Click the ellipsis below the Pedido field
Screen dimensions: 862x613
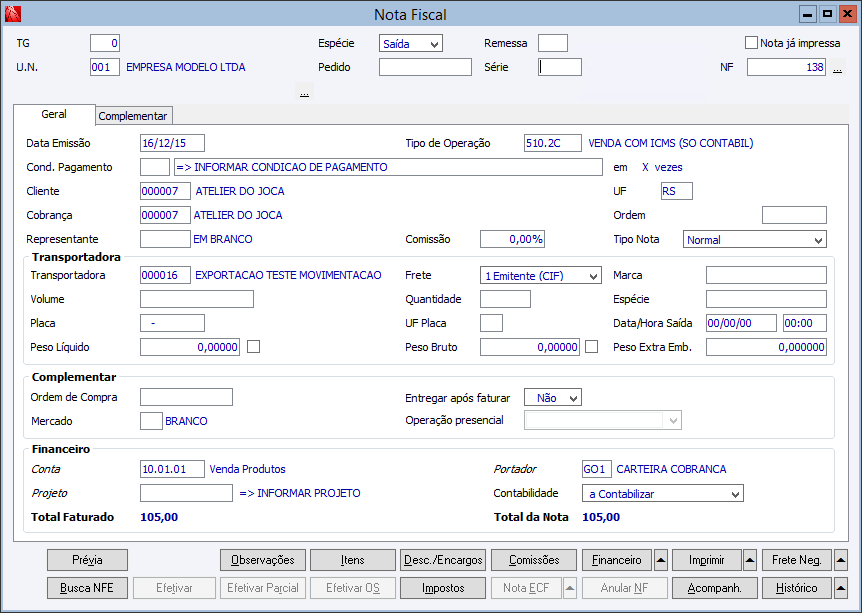click(304, 92)
